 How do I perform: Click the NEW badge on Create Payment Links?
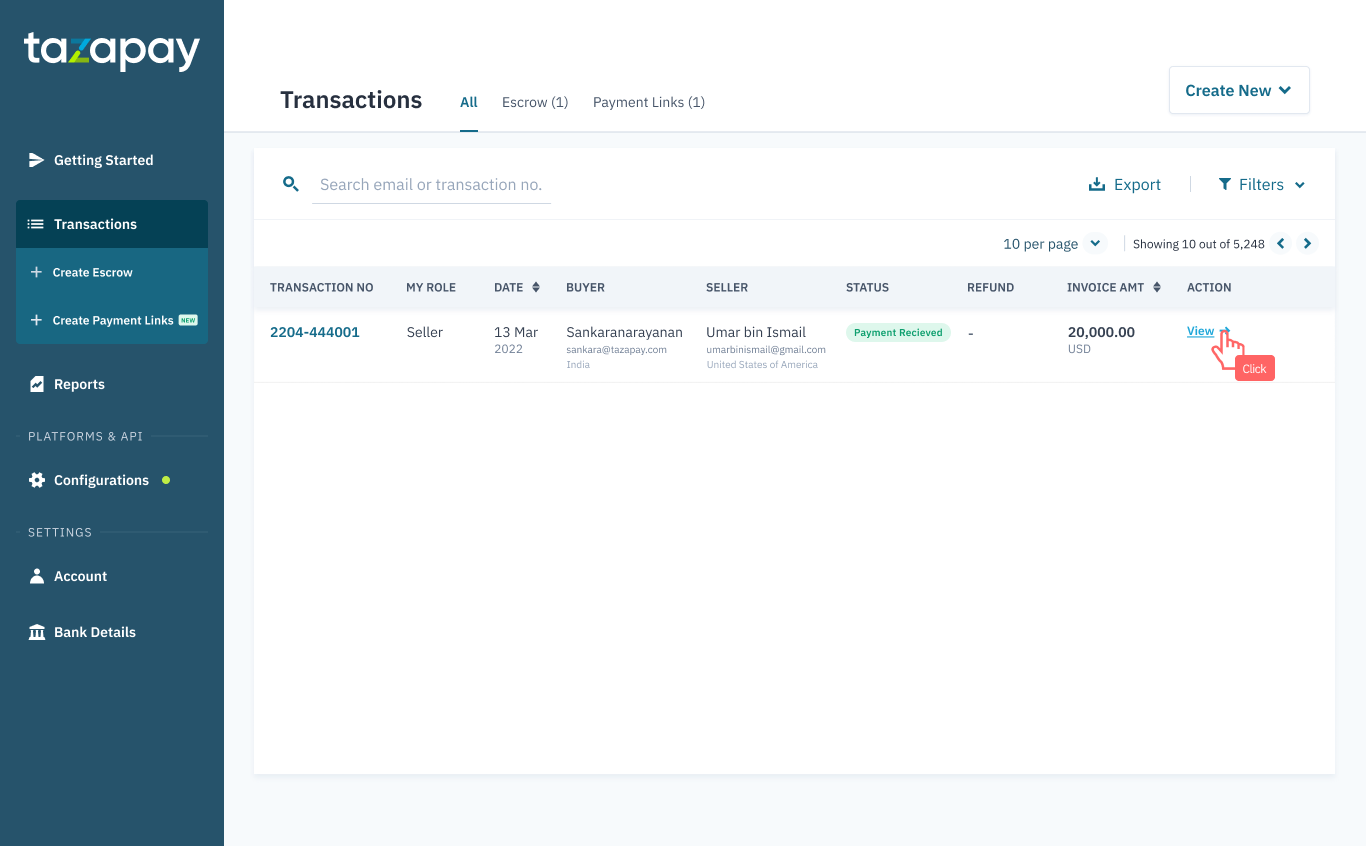click(x=188, y=320)
